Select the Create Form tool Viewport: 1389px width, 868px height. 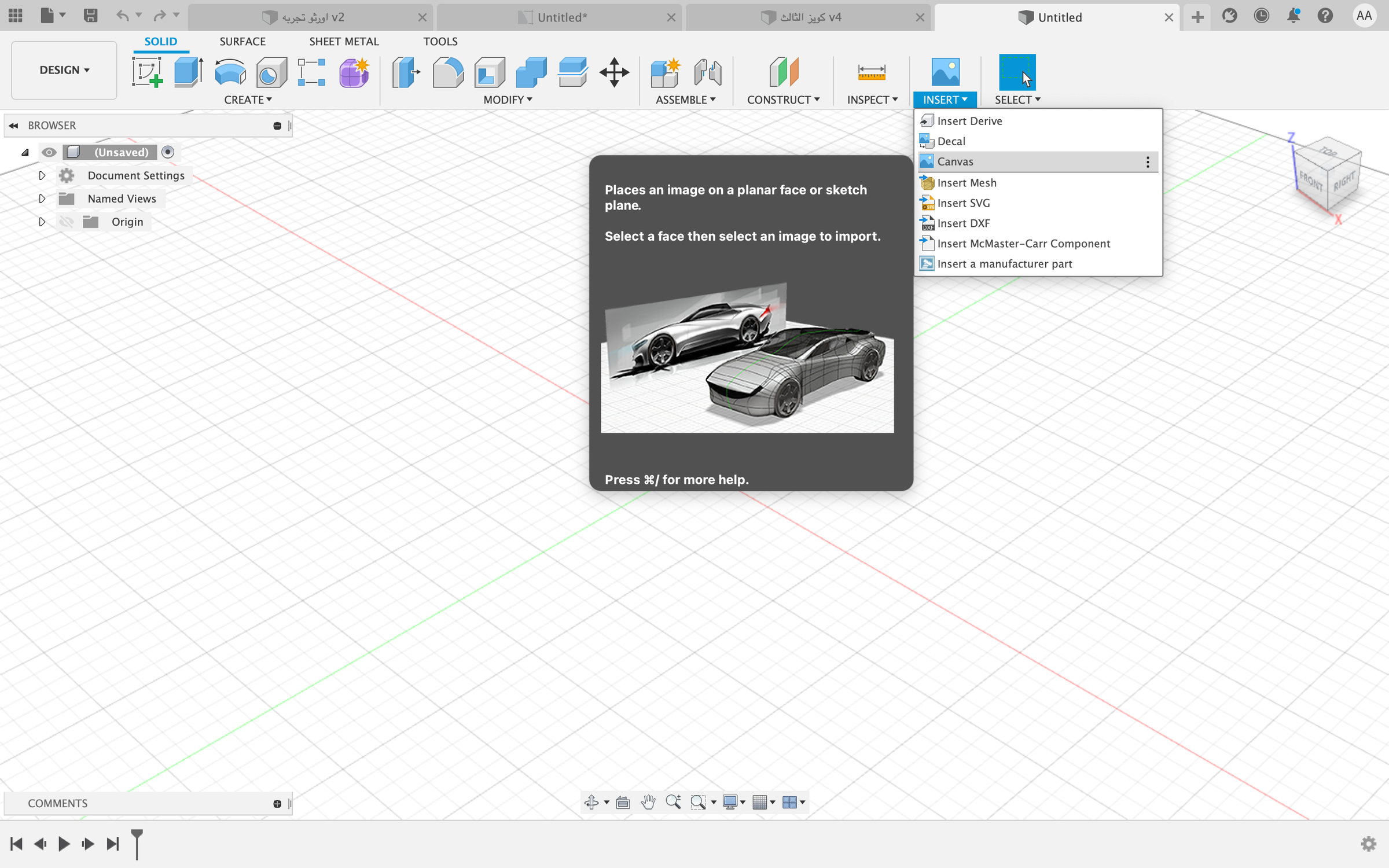354,72
